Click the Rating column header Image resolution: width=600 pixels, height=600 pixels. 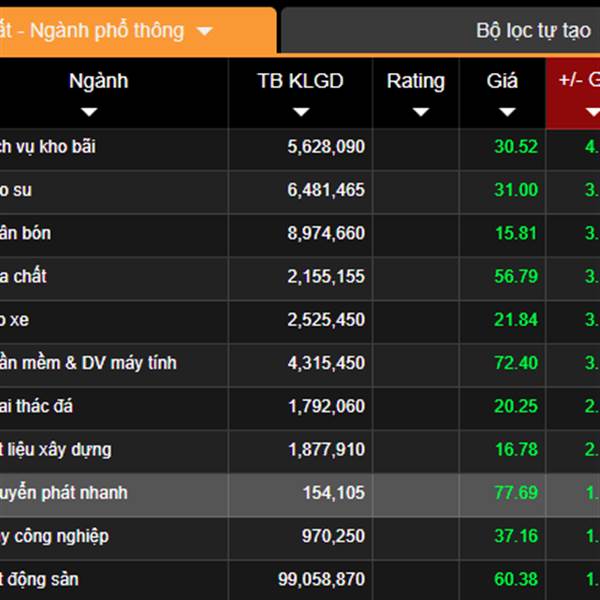tap(415, 82)
